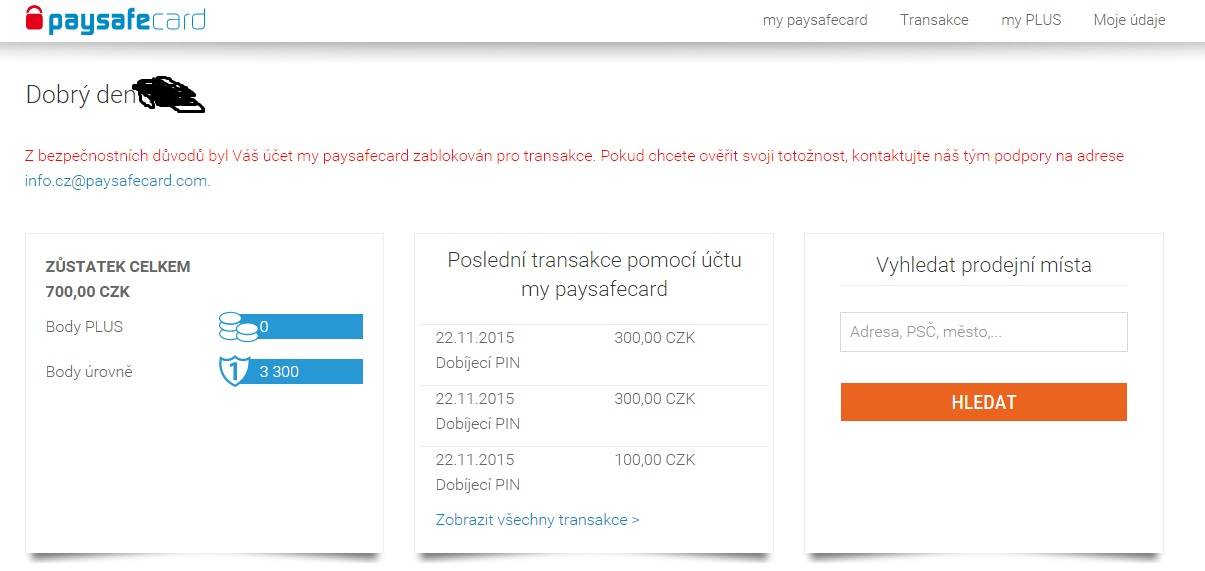Click the paysafecard padlock logo icon
This screenshot has width=1205, height=571.
coord(35,18)
